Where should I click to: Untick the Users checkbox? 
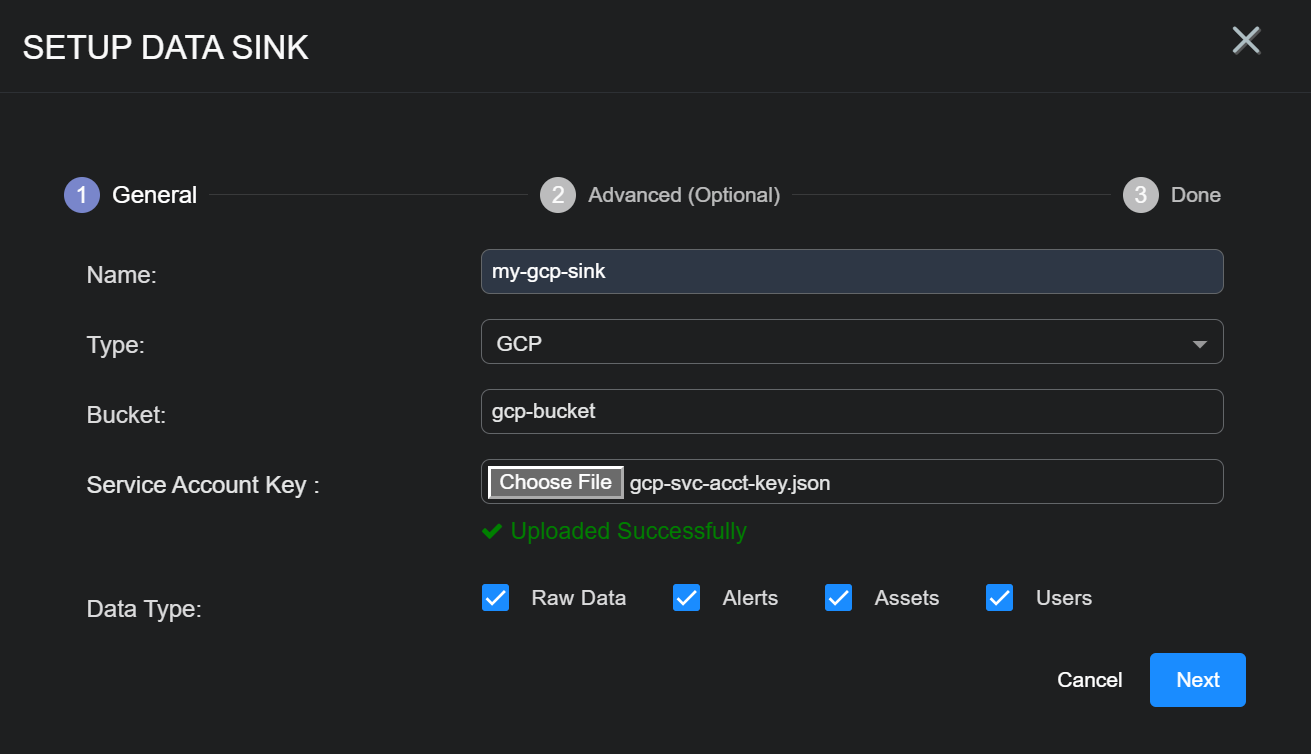pyautogui.click(x=1000, y=598)
